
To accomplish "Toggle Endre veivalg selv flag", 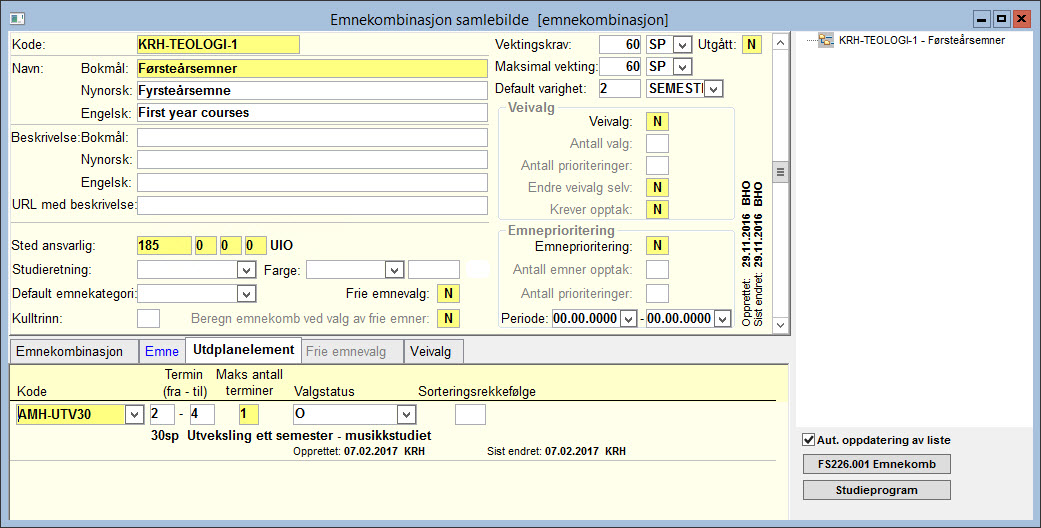I will (x=657, y=187).
